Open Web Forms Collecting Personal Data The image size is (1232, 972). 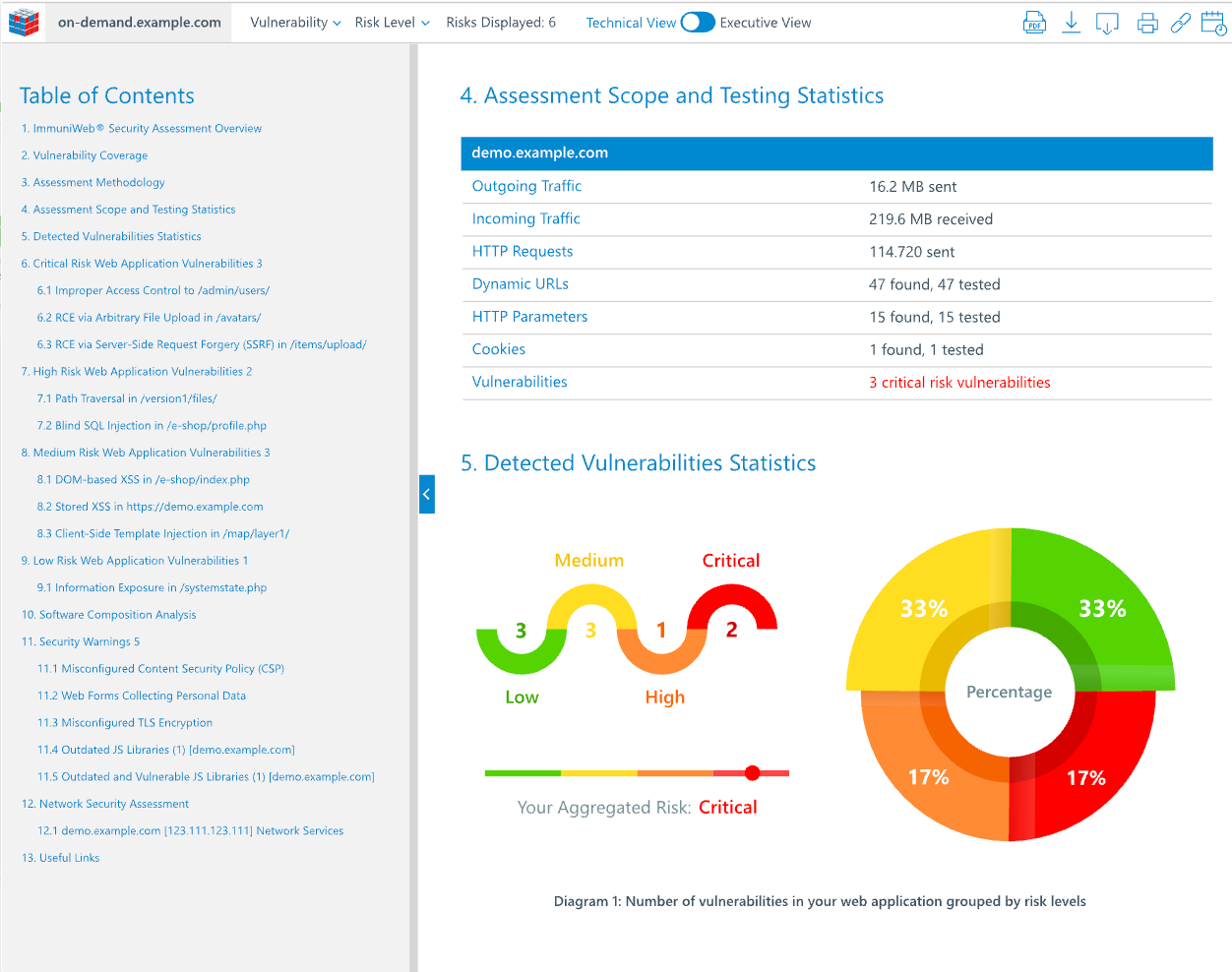[142, 696]
